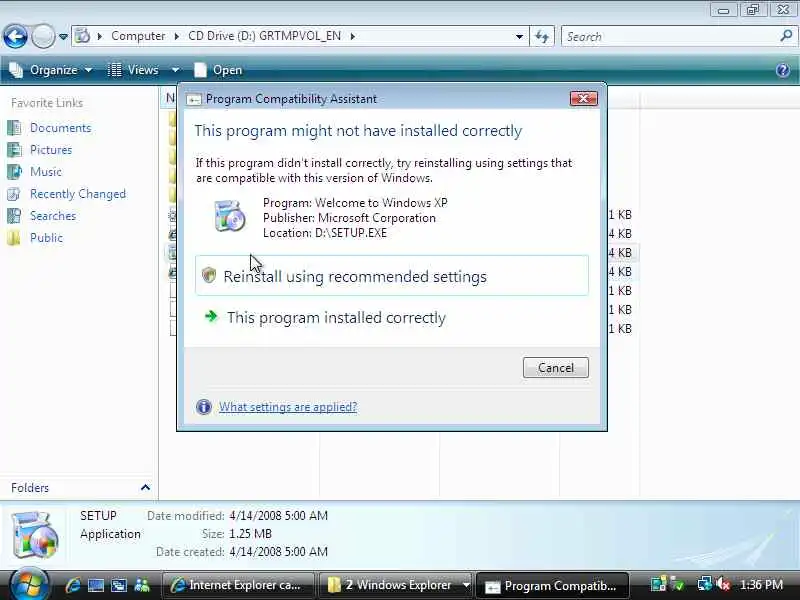
Task: Expand the Folders pane chevron
Action: coord(145,488)
